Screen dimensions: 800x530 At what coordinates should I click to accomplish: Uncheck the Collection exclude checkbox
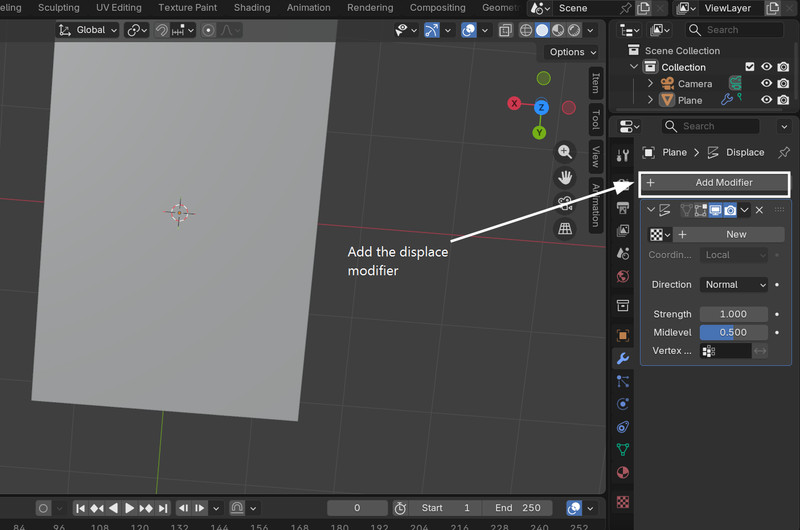tap(749, 67)
